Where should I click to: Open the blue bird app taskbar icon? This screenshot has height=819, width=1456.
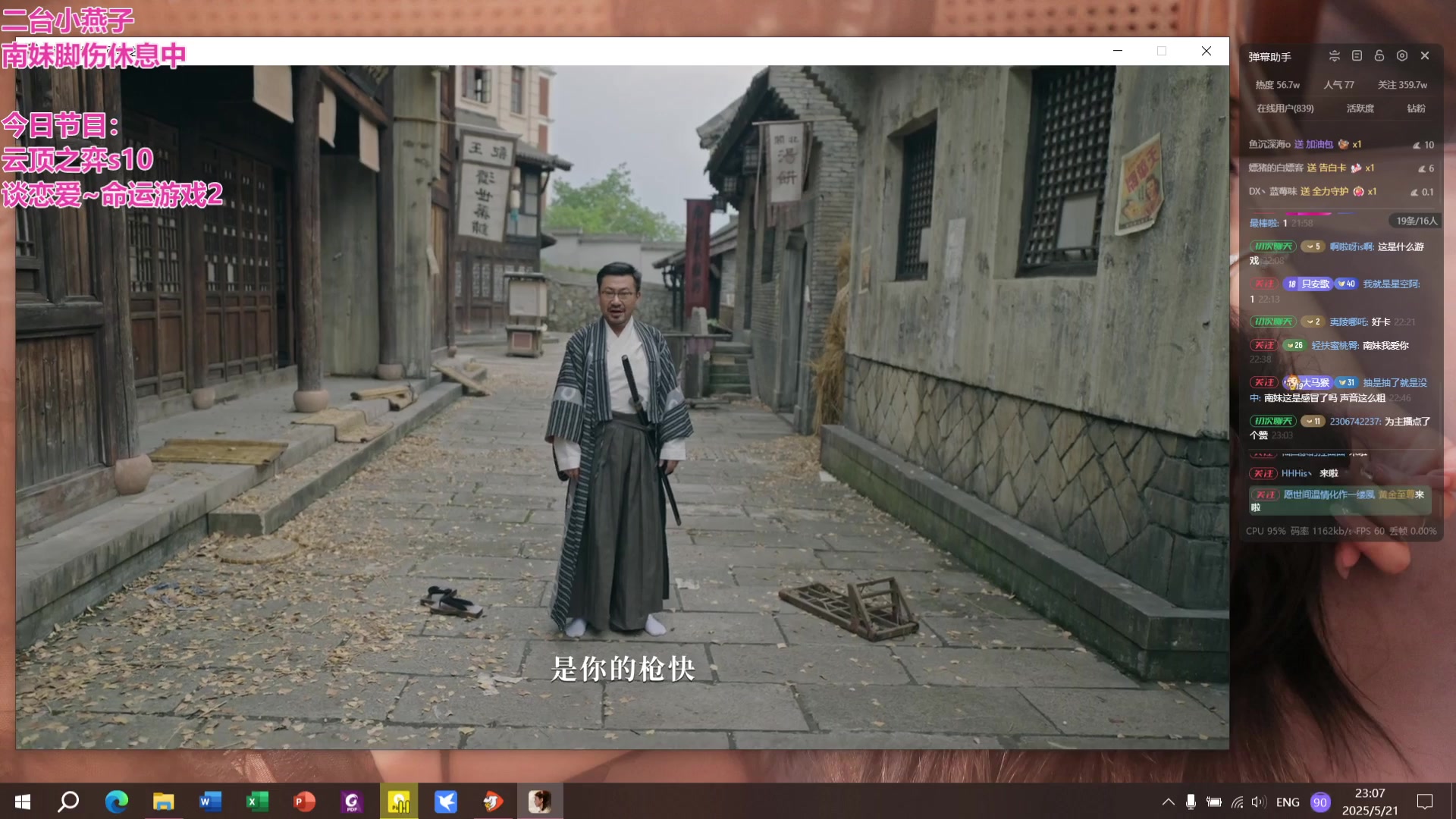[x=446, y=802]
